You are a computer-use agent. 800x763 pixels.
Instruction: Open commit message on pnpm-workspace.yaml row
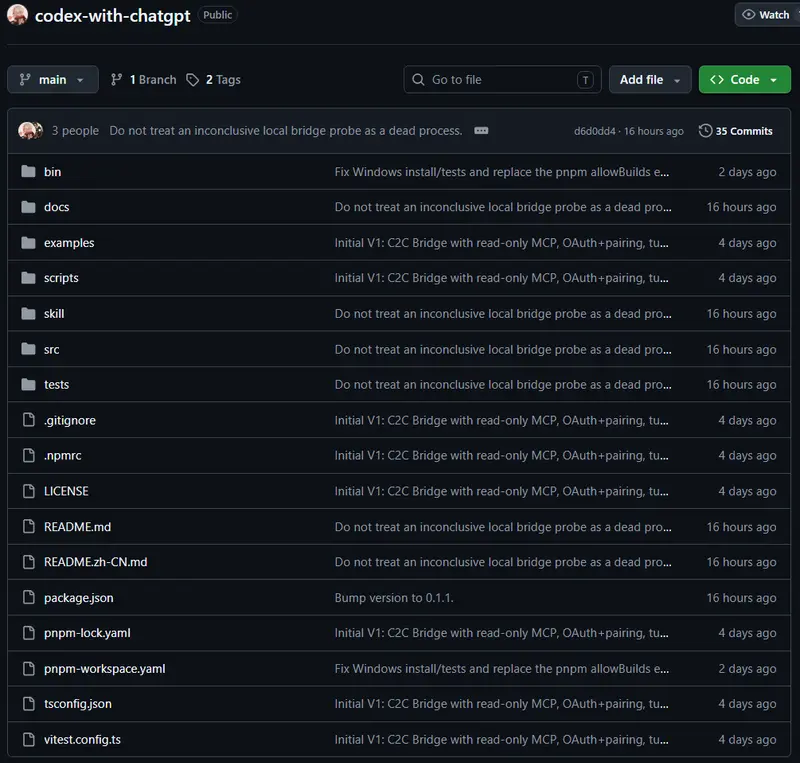(x=502, y=669)
